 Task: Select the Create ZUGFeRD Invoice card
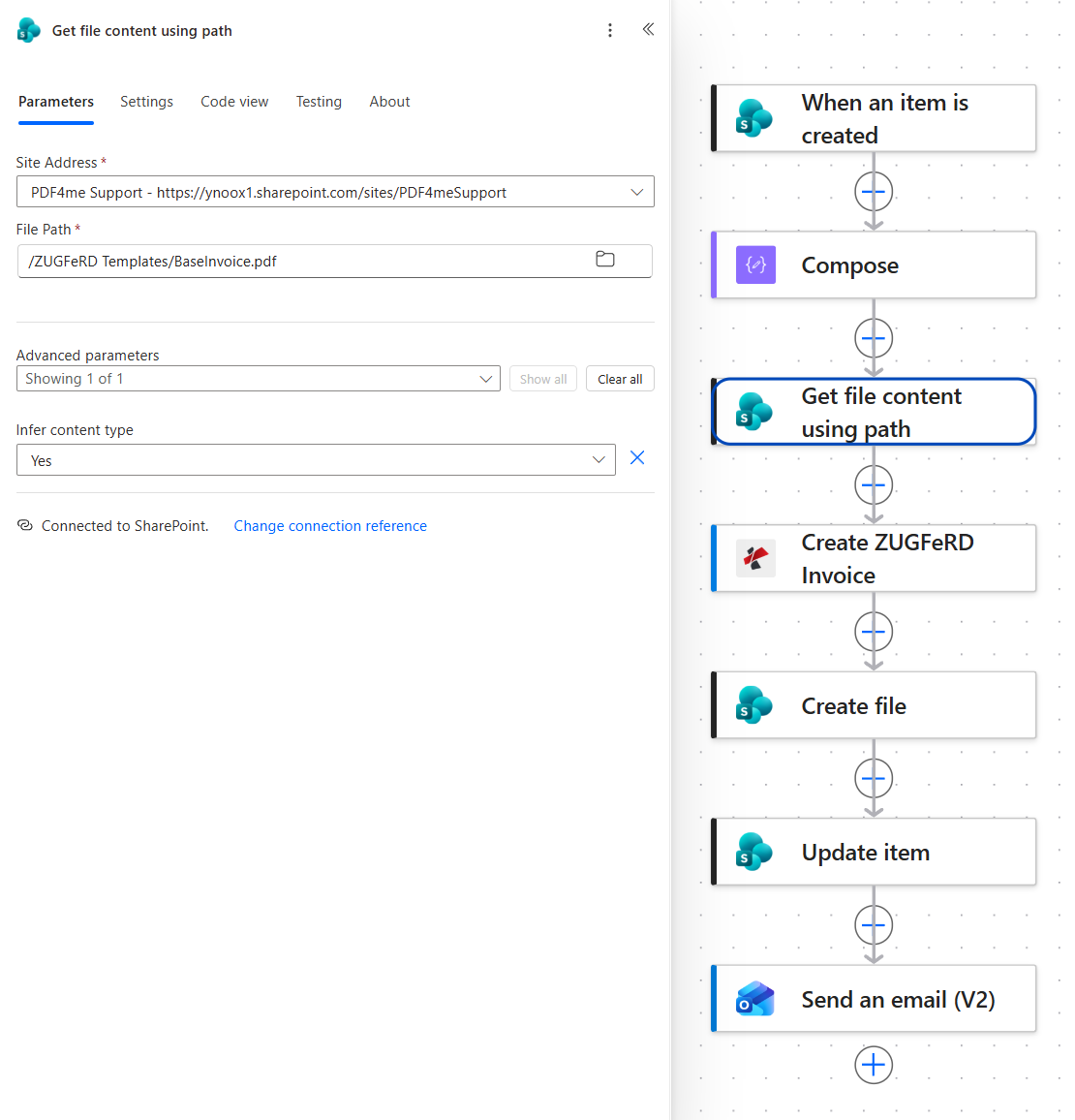pyautogui.click(x=875, y=558)
